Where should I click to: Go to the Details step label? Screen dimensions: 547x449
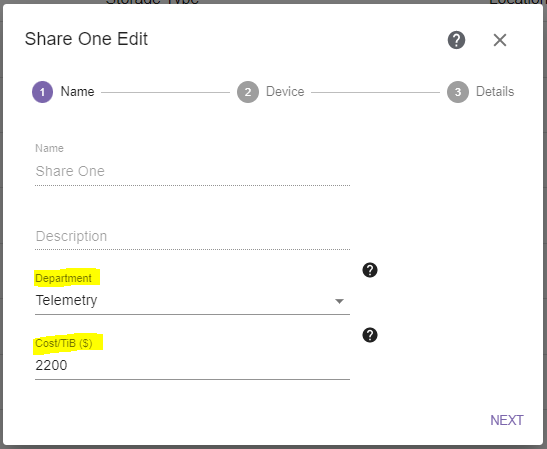point(495,91)
